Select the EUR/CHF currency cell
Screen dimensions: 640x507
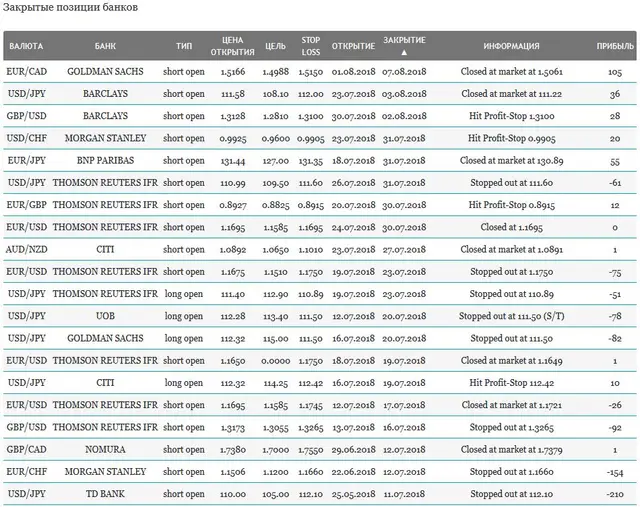point(27,472)
